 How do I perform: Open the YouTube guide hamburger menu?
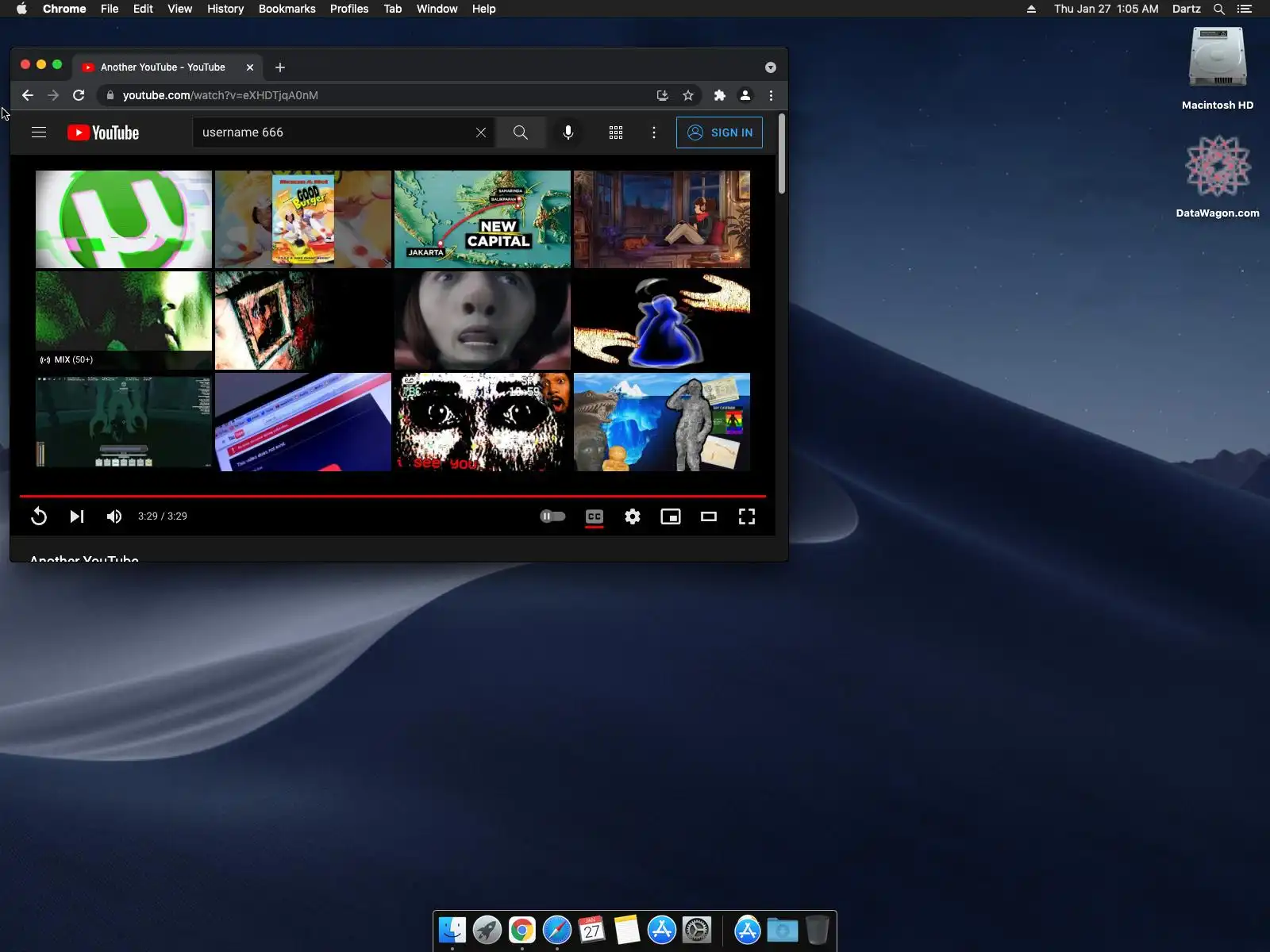(39, 132)
